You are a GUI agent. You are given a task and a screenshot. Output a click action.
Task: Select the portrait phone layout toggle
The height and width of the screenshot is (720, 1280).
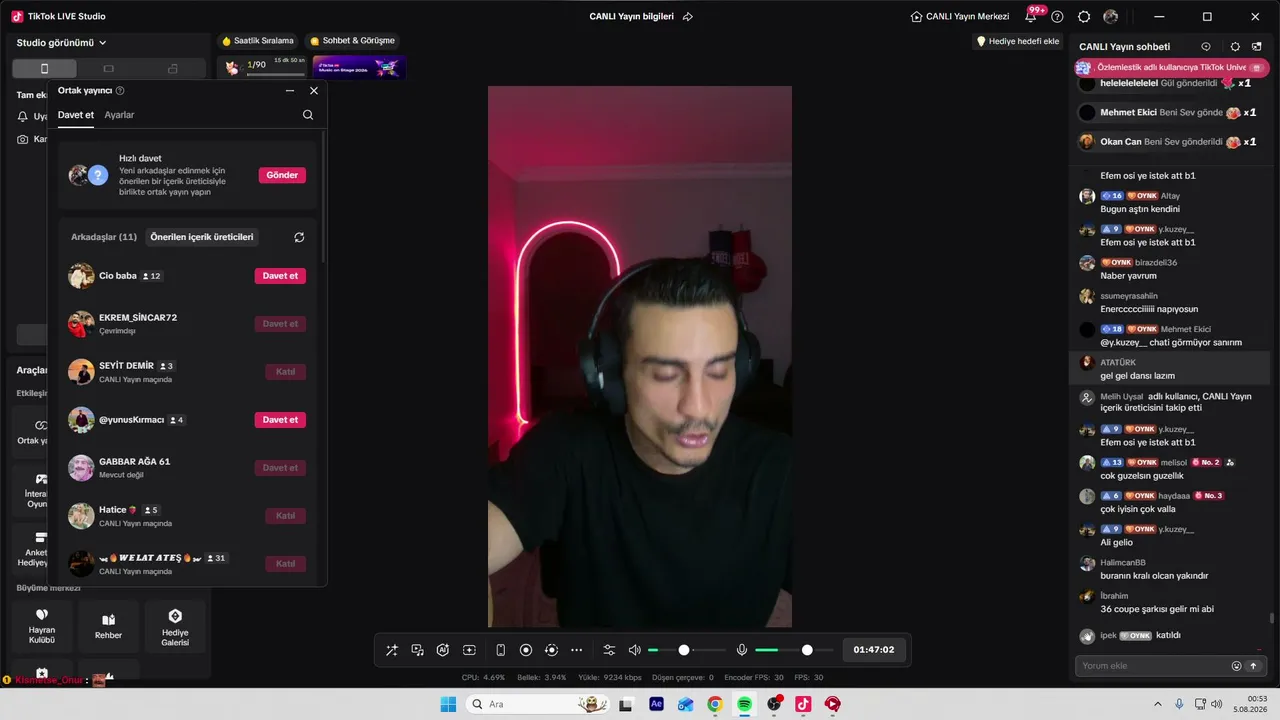[44, 69]
